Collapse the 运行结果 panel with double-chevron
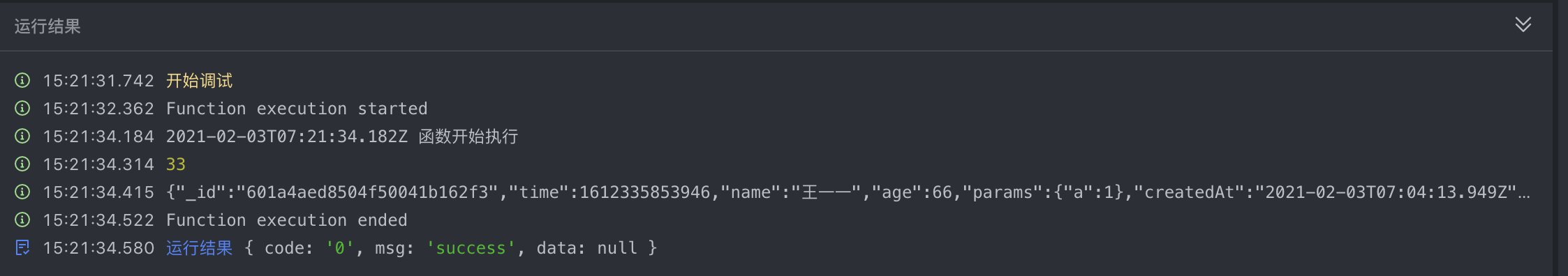1568x276 pixels. point(1523,25)
